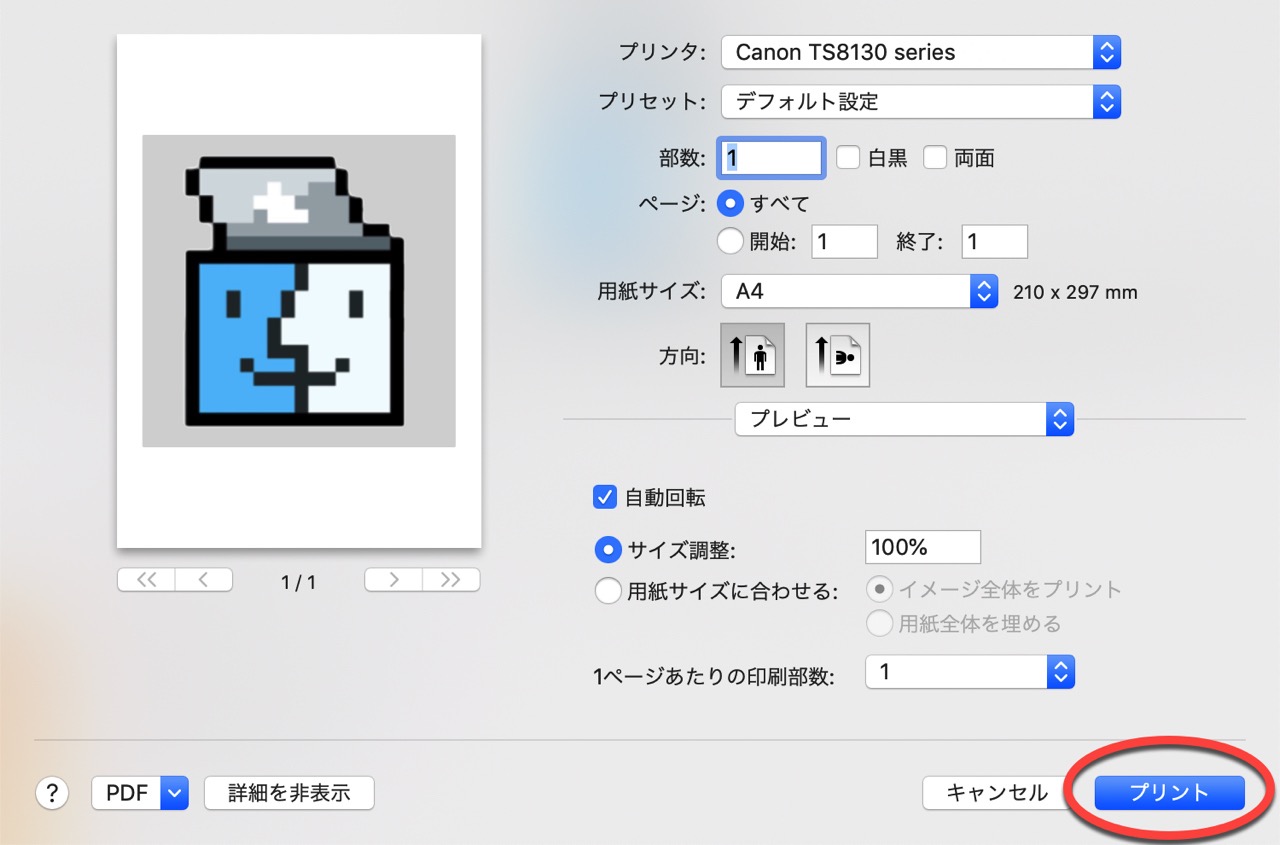Enable the 白黒 checkbox
The image size is (1280, 845).
click(x=848, y=157)
